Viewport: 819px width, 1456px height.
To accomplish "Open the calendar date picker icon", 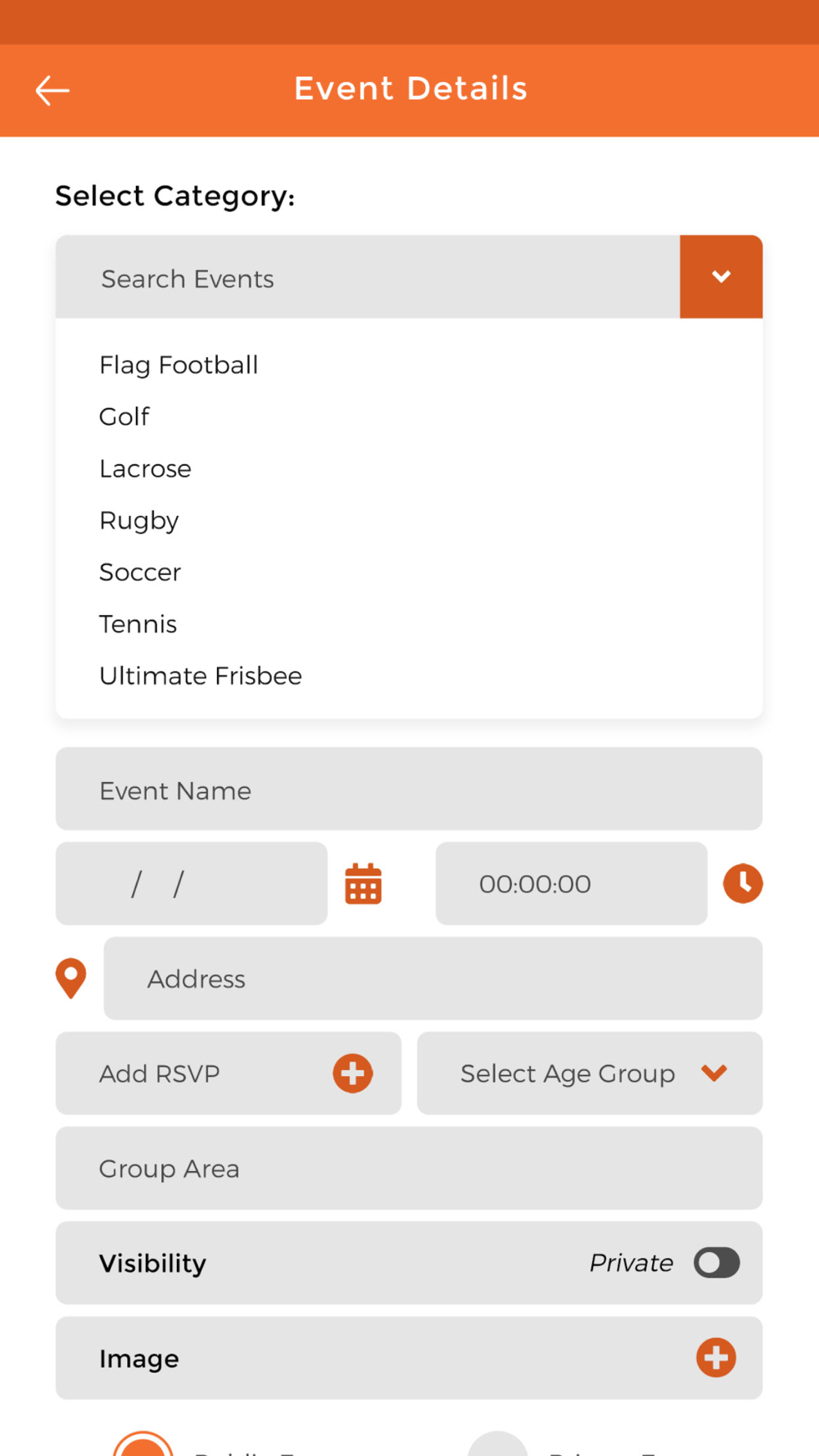I will (364, 884).
